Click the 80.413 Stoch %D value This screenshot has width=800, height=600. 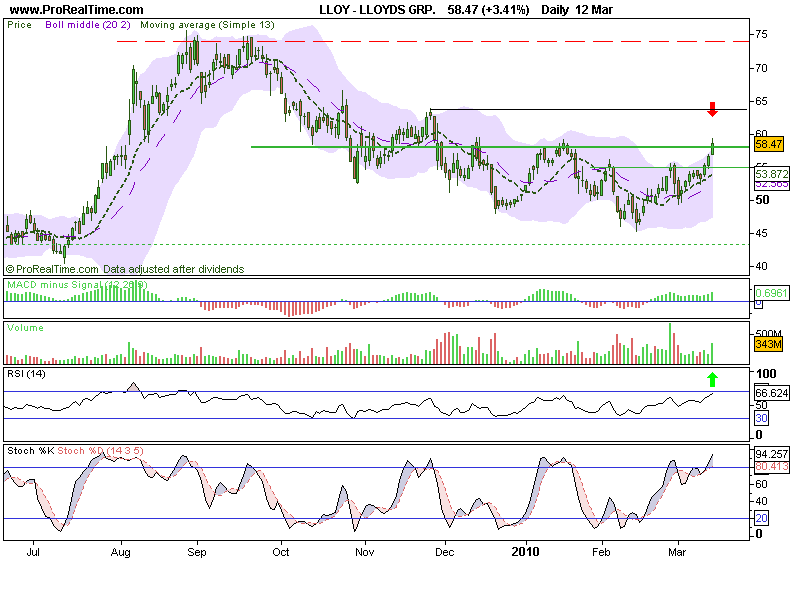[771, 466]
